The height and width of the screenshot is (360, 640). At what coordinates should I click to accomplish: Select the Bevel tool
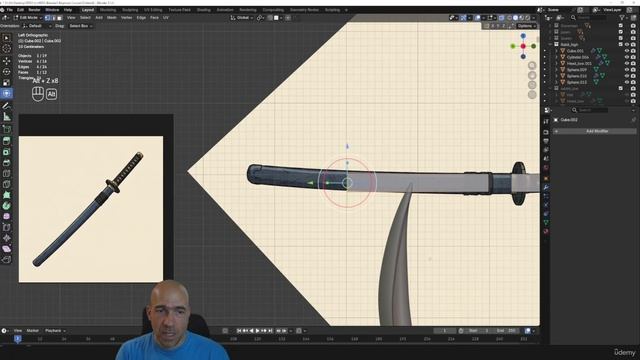(x=7, y=163)
